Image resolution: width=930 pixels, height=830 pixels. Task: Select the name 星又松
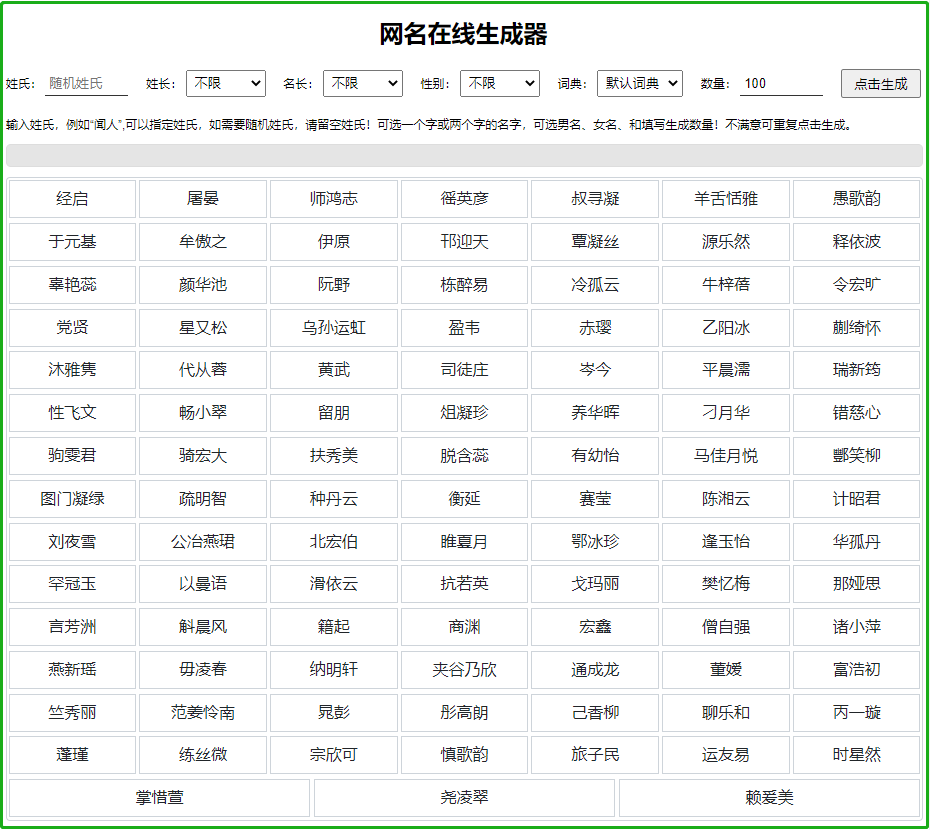[203, 327]
